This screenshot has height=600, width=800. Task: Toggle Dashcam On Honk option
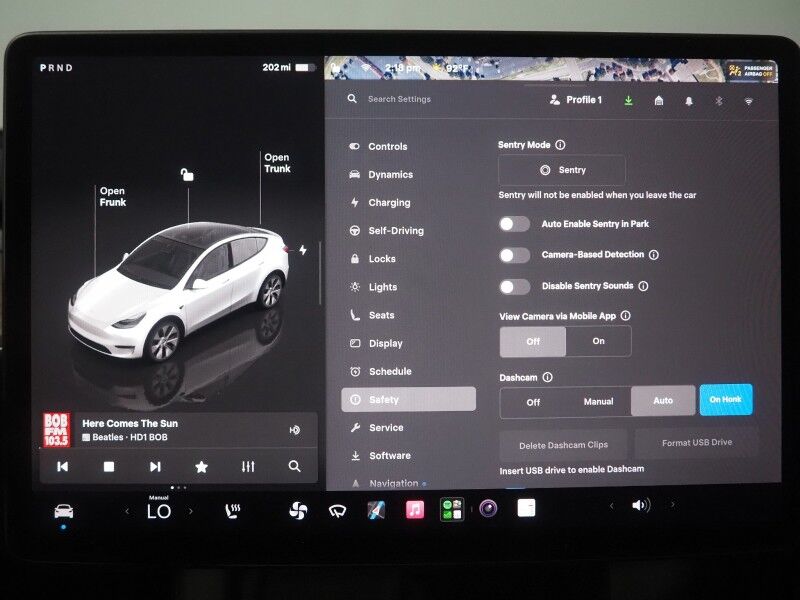pos(726,399)
